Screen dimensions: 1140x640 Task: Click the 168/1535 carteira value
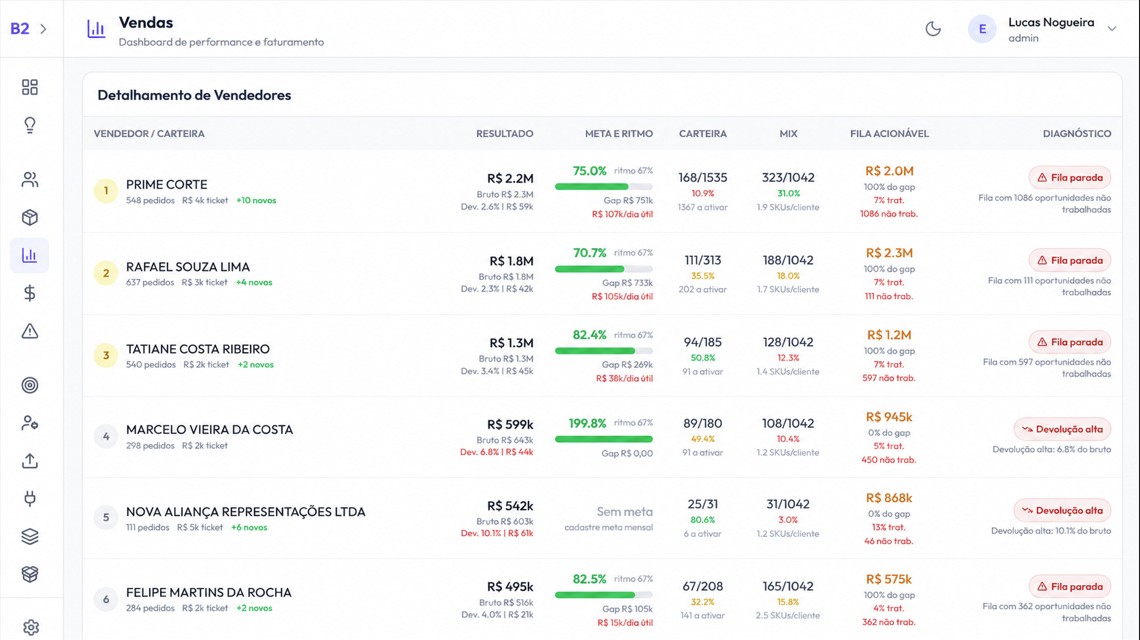(702, 177)
